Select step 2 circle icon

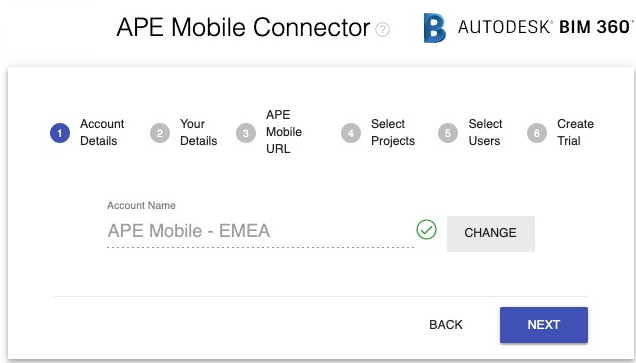pyautogui.click(x=160, y=133)
